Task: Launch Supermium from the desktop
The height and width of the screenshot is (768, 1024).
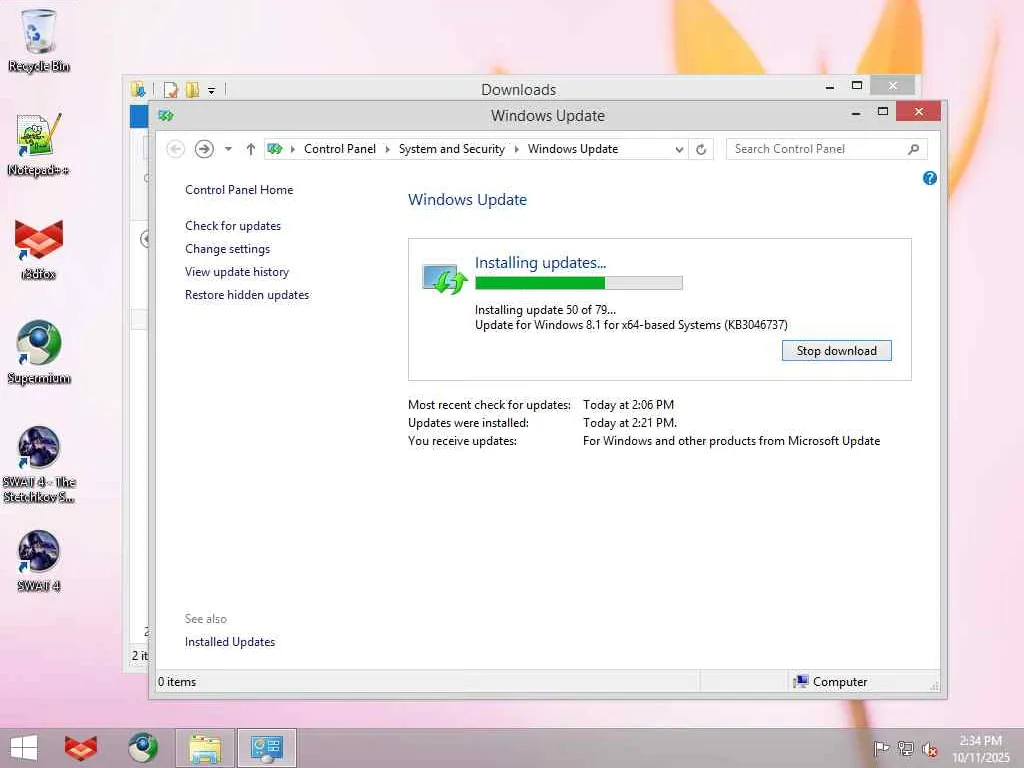Action: click(x=39, y=353)
